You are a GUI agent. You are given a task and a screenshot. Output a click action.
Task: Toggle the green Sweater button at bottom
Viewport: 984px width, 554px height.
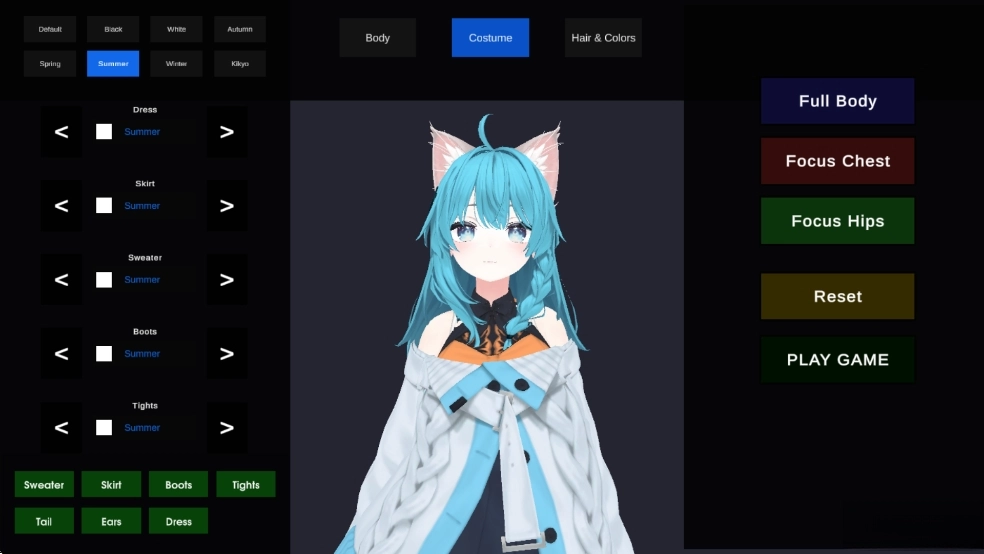pos(44,485)
